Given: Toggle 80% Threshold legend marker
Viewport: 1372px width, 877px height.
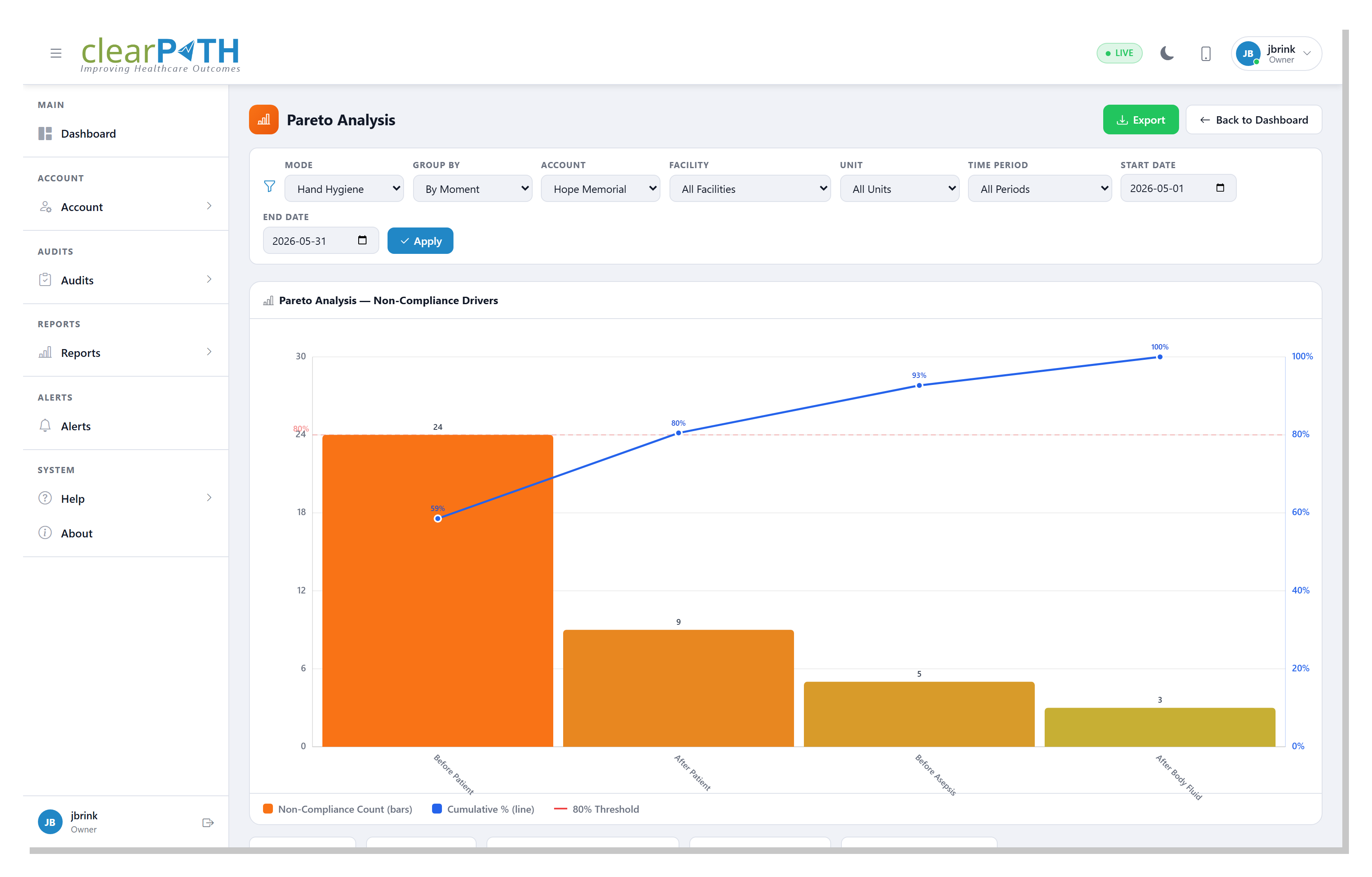Looking at the screenshot, I should click(561, 809).
